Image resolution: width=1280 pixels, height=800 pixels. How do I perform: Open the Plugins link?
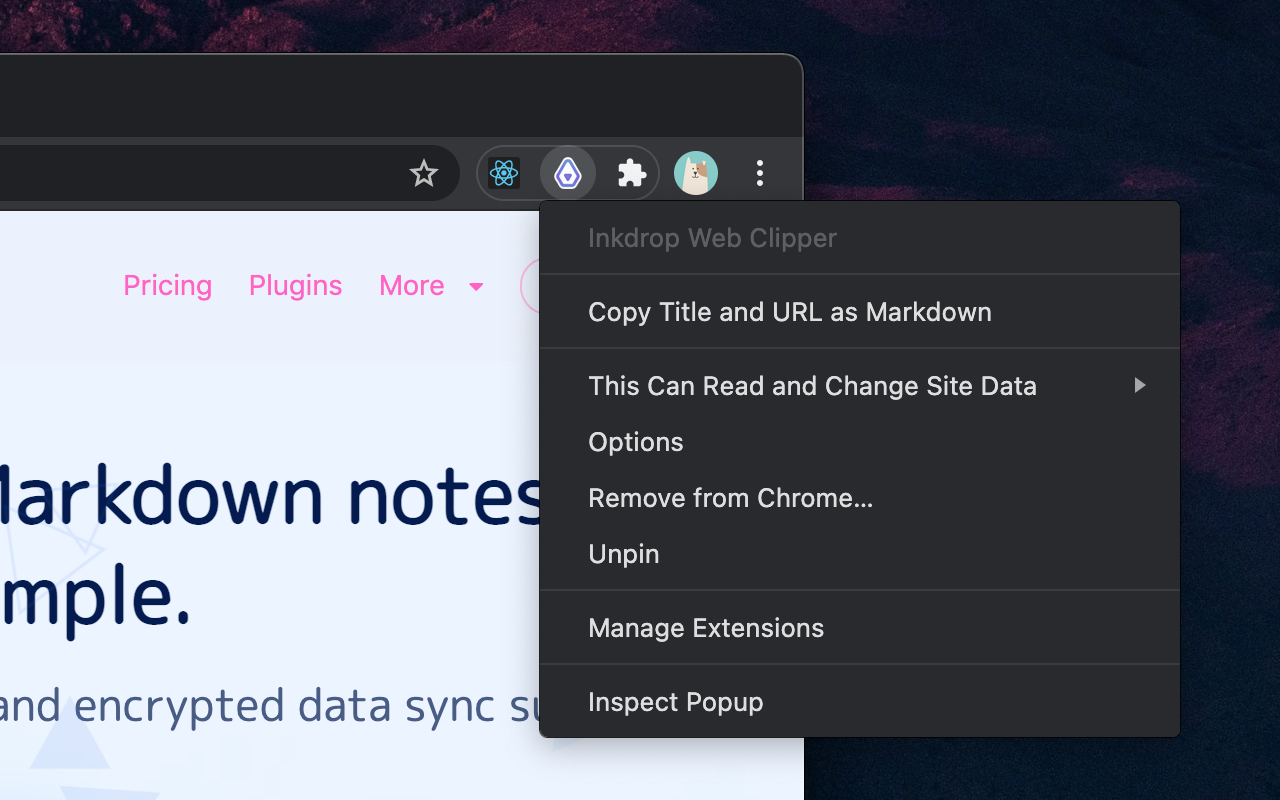pyautogui.click(x=295, y=286)
